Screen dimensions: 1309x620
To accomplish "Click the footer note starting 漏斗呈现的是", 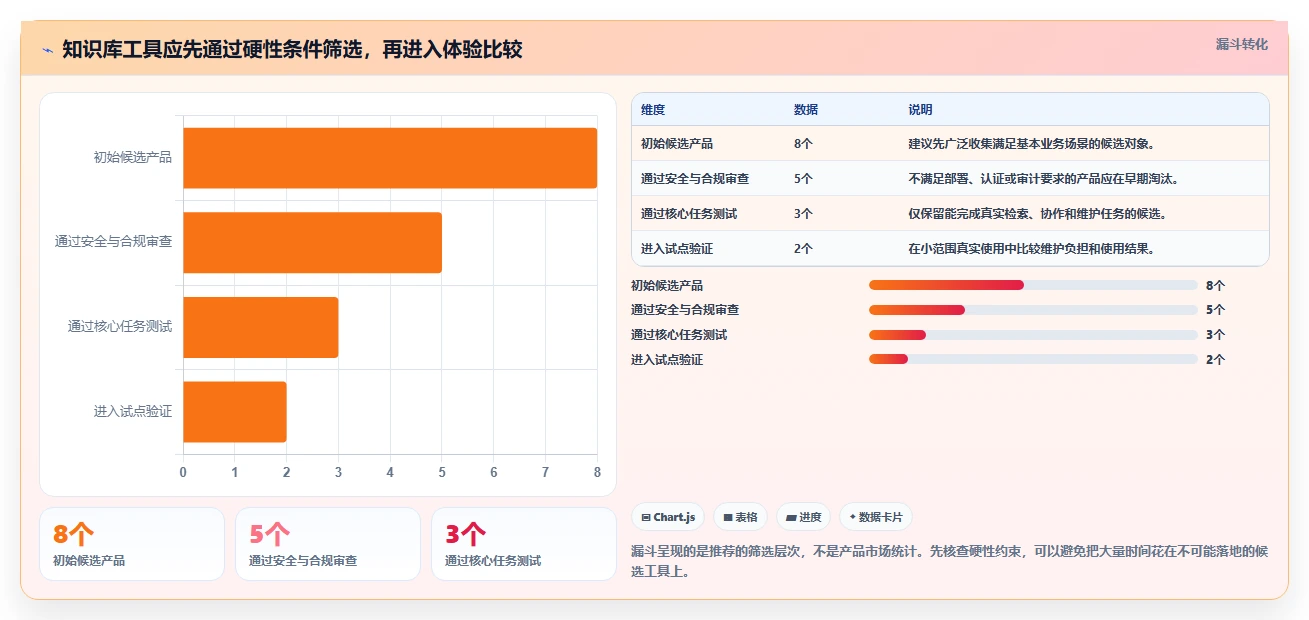I will 949,561.
